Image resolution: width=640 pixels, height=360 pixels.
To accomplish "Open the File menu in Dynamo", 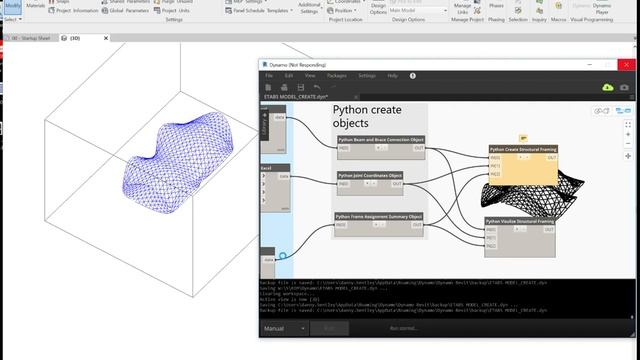I will coord(269,76).
